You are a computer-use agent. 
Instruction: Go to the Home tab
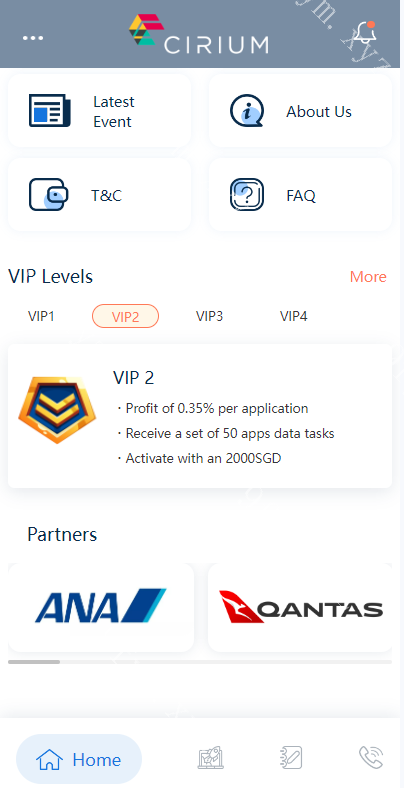(x=79, y=759)
